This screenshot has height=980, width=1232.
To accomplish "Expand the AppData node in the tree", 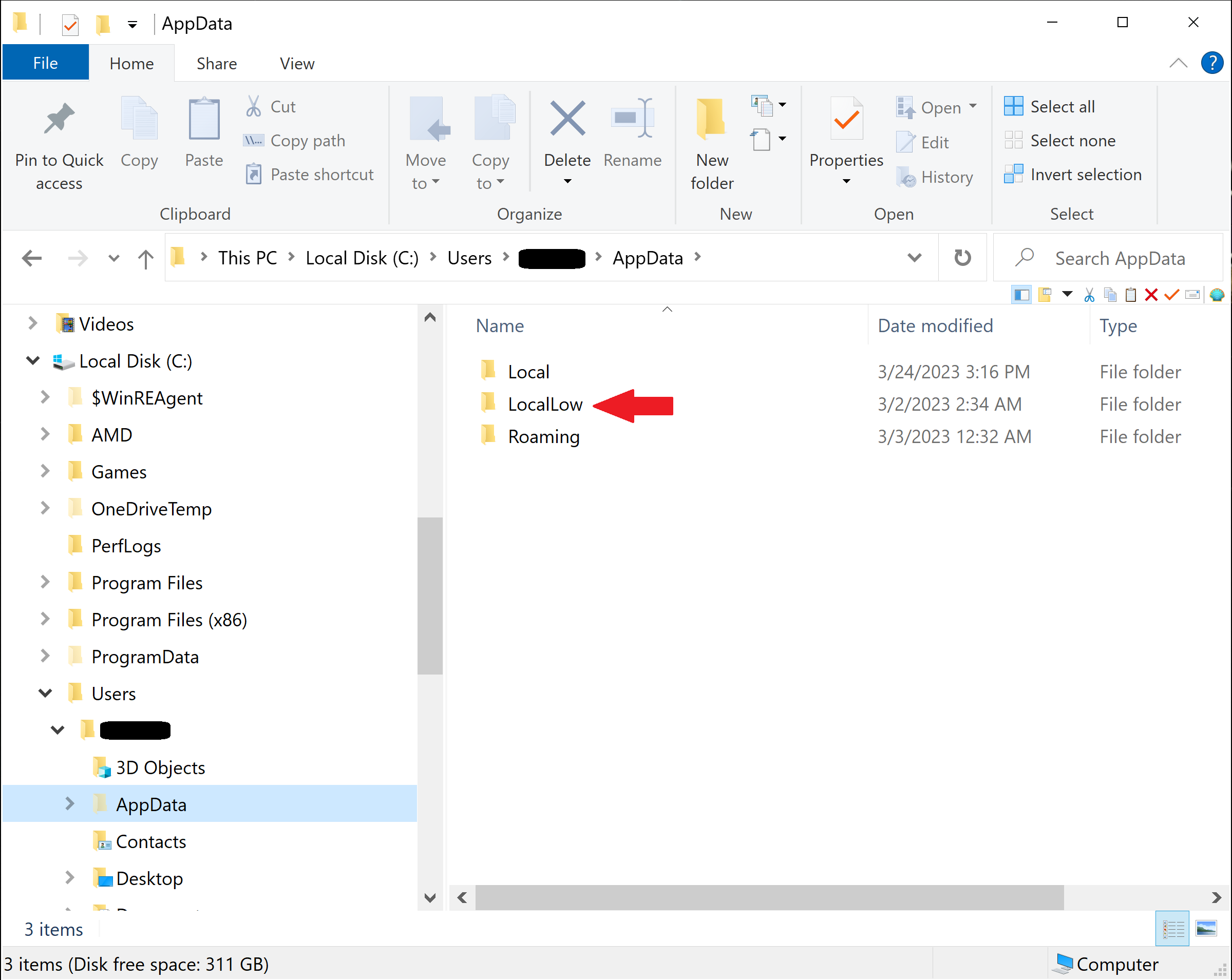I will (70, 804).
